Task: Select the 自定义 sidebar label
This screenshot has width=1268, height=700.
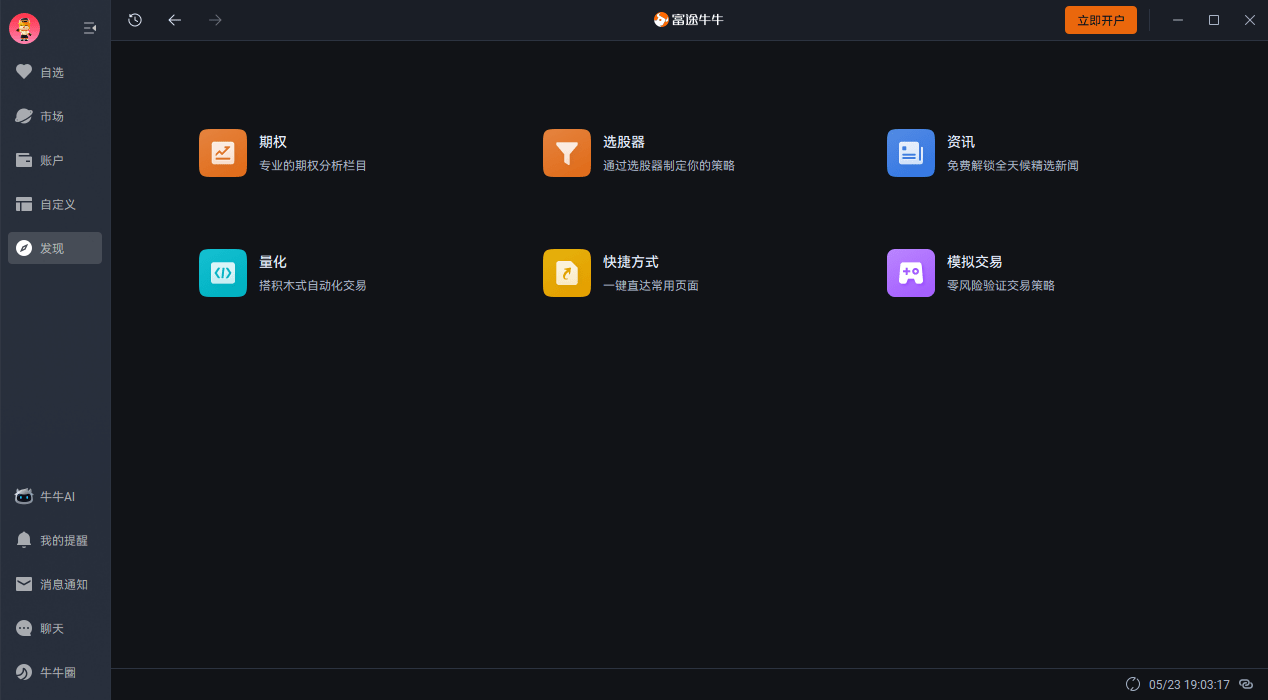Action: coord(58,204)
